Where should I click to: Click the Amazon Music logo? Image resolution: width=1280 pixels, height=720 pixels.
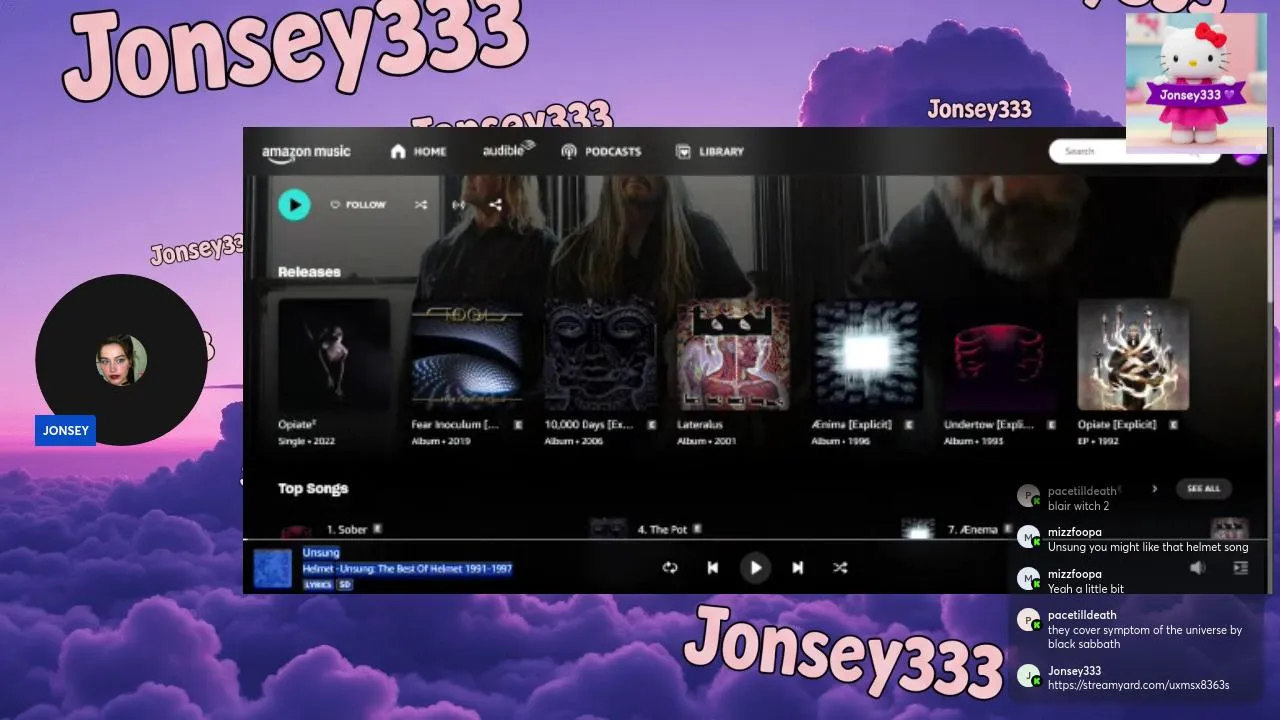coord(306,152)
